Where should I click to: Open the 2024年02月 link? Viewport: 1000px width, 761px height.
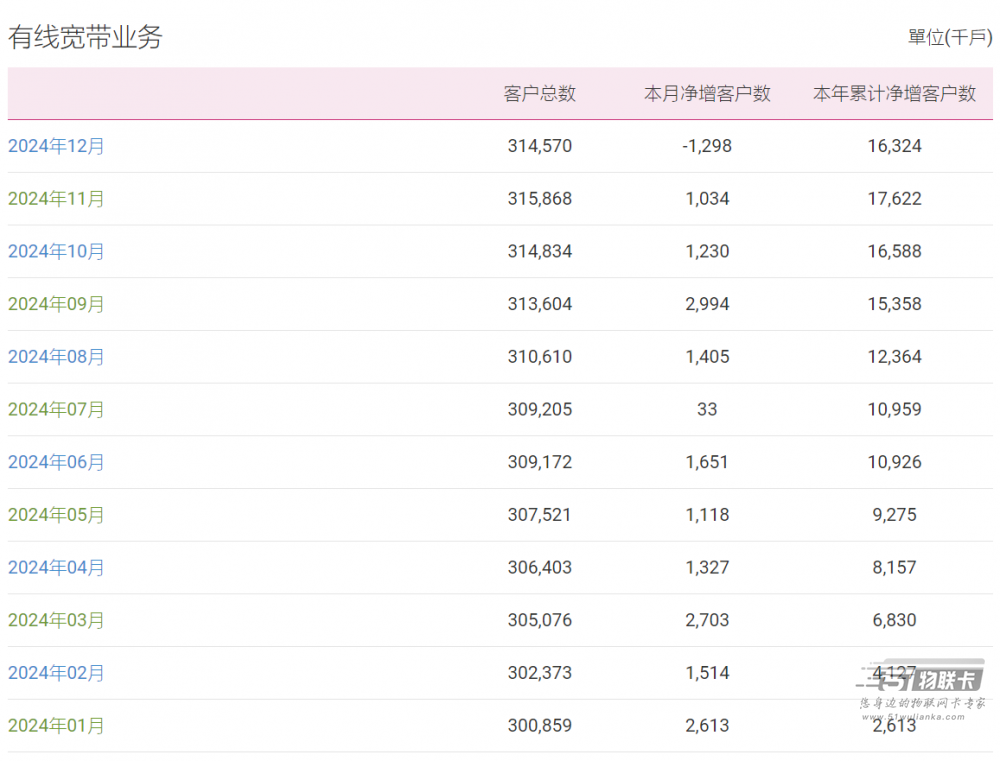click(x=56, y=673)
